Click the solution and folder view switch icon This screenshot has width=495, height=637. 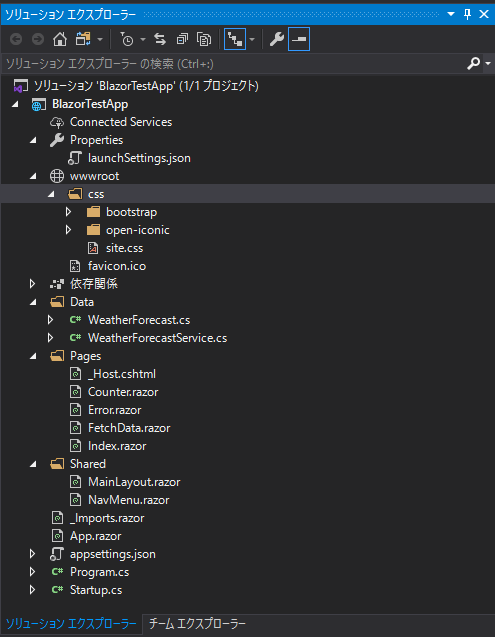tap(83, 39)
